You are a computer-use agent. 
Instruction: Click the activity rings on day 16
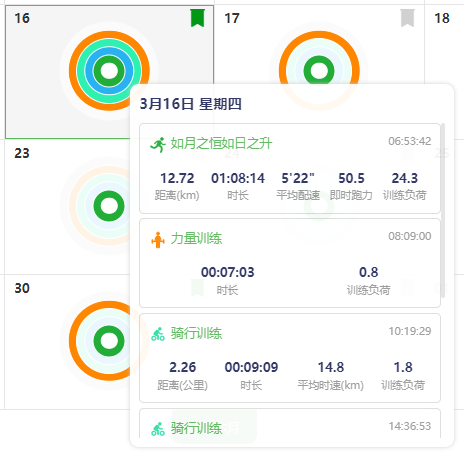pos(109,71)
